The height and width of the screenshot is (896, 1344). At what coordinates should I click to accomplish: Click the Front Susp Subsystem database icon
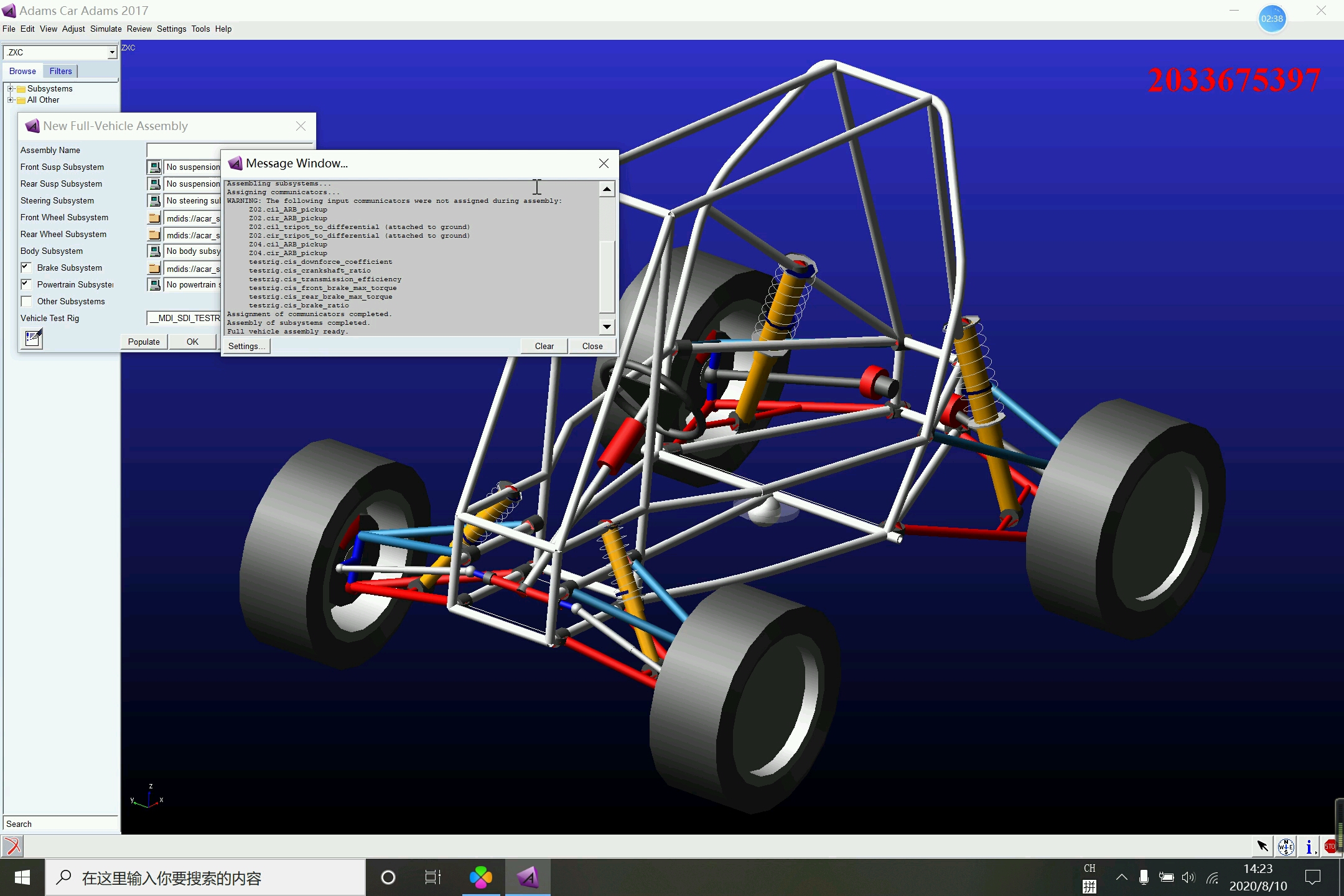click(154, 167)
